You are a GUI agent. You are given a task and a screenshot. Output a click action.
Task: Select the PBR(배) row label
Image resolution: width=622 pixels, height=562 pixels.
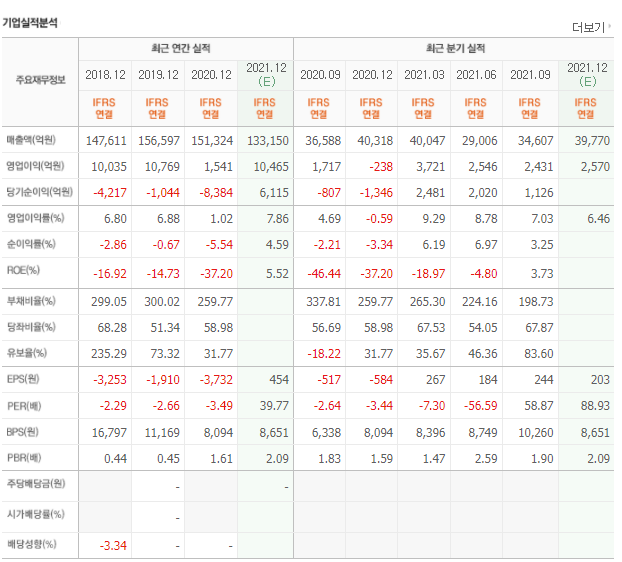pos(24,458)
